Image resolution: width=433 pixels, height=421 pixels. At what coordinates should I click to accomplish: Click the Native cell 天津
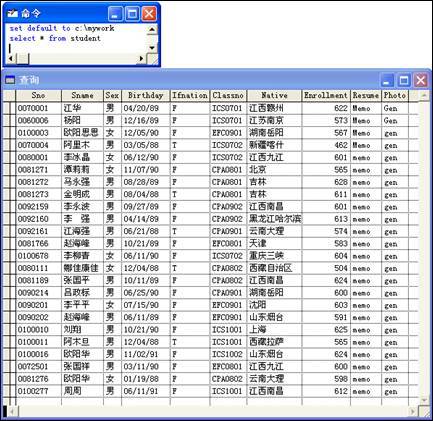[x=274, y=244]
